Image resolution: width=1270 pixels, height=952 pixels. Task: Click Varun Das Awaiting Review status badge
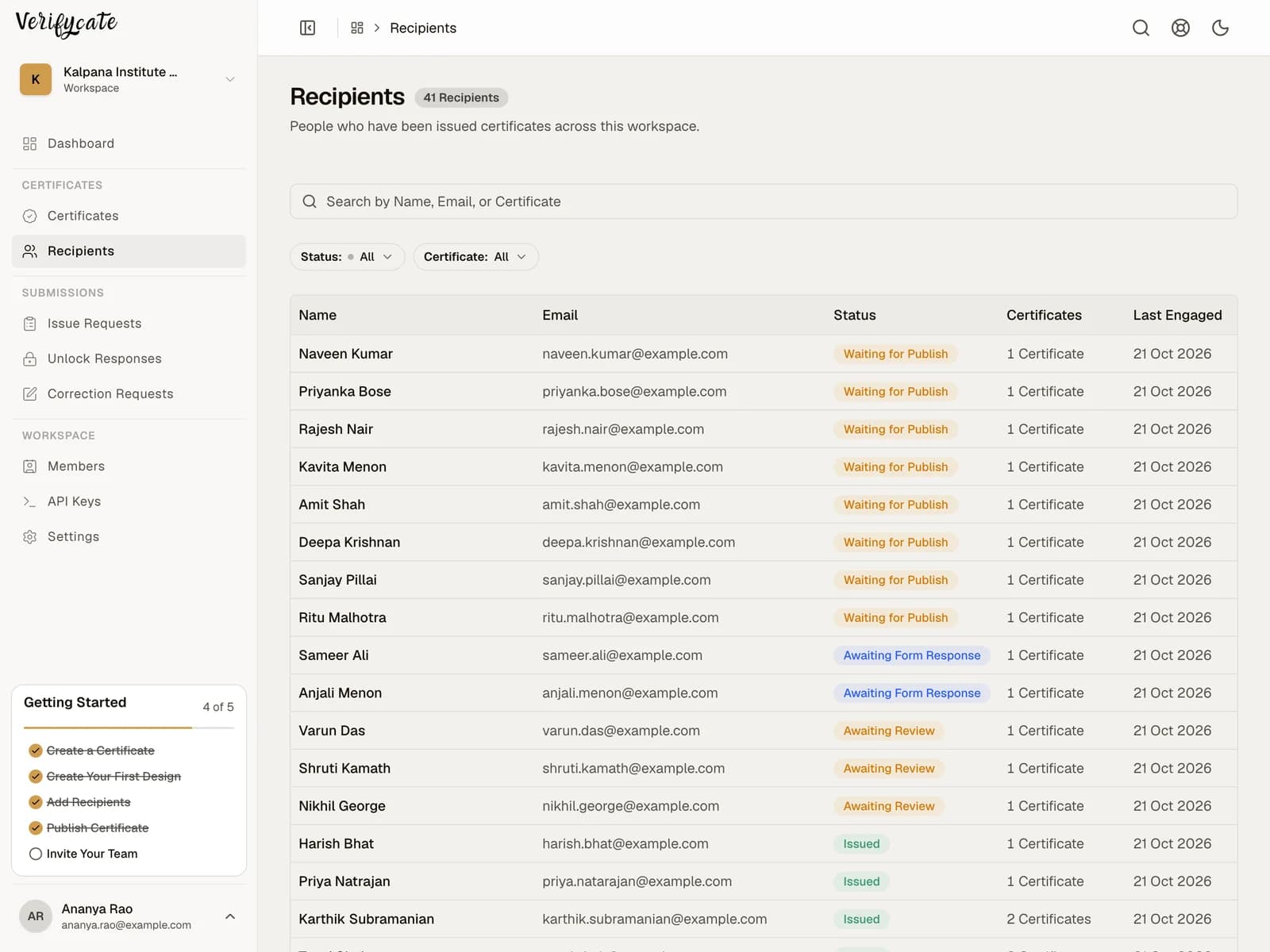889,731
